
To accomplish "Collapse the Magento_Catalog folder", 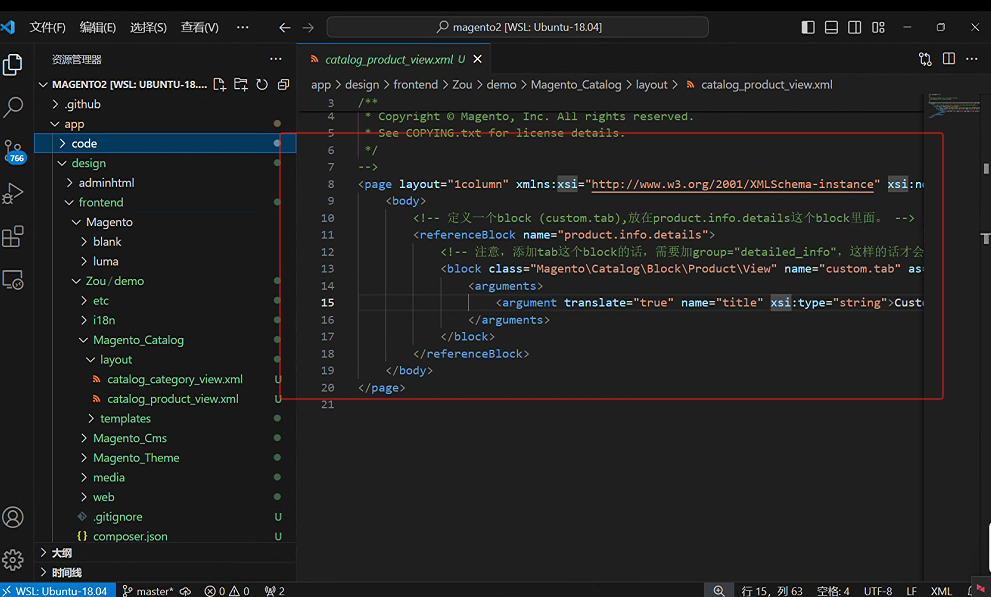I will 138,340.
